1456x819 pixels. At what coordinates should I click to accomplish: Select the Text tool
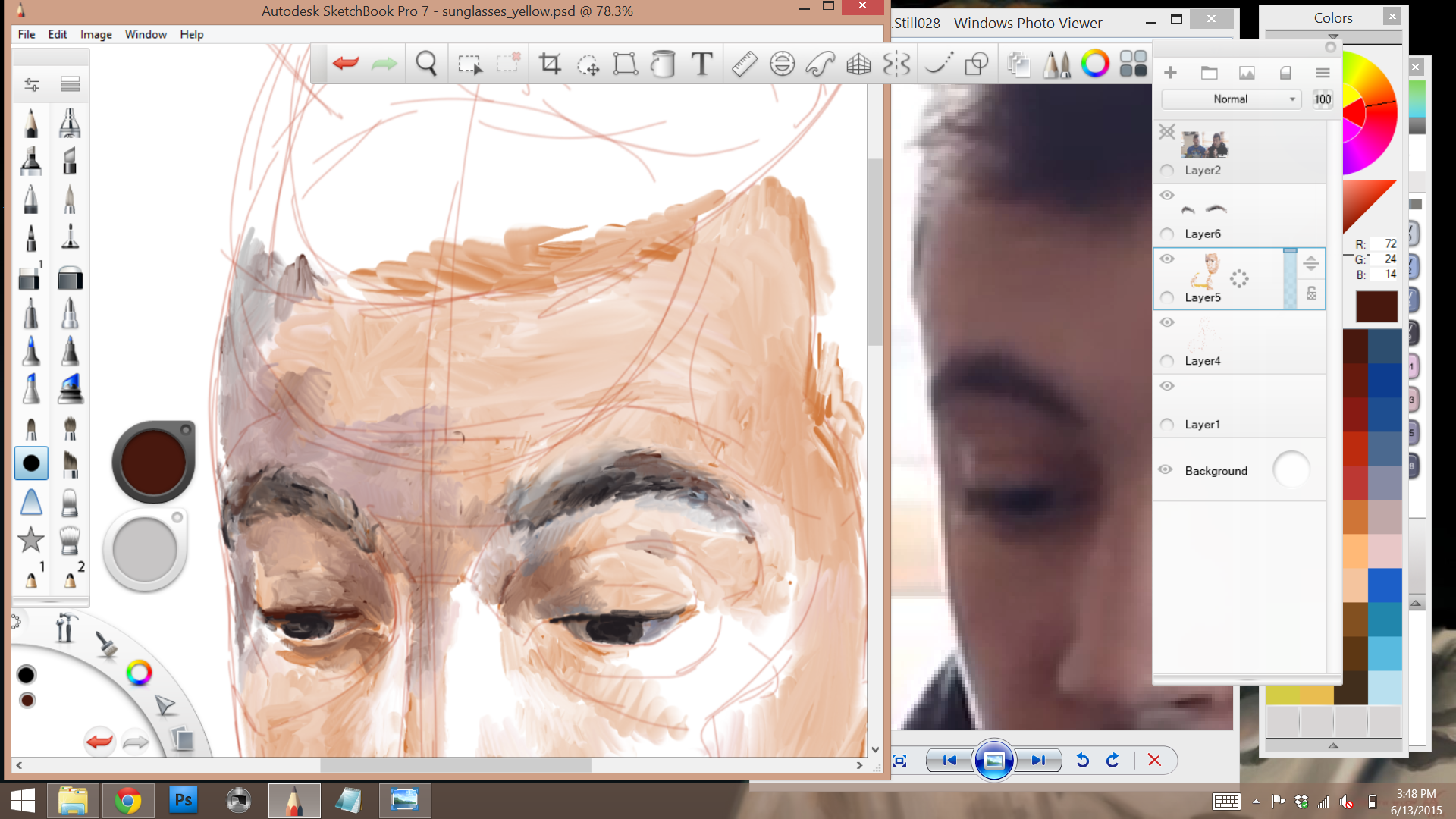(x=702, y=64)
